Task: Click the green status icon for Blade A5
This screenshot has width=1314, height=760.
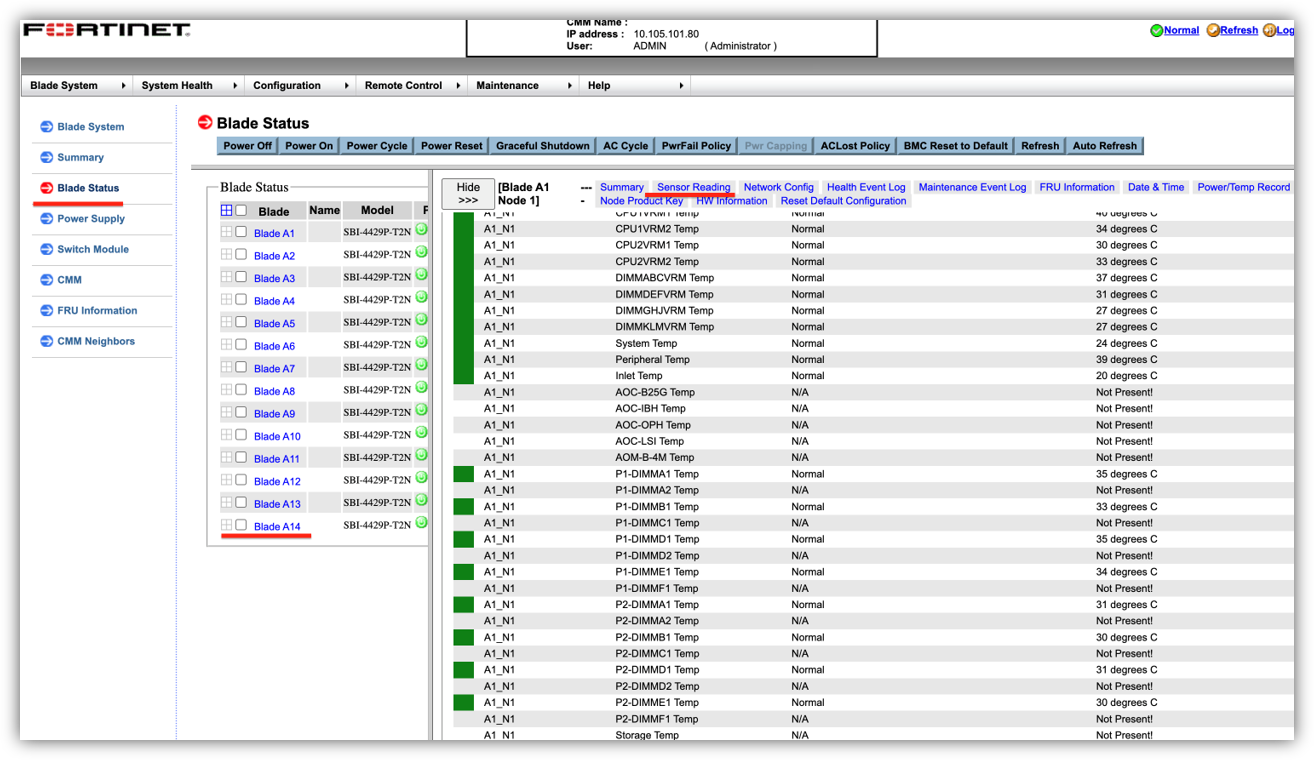Action: pos(422,319)
